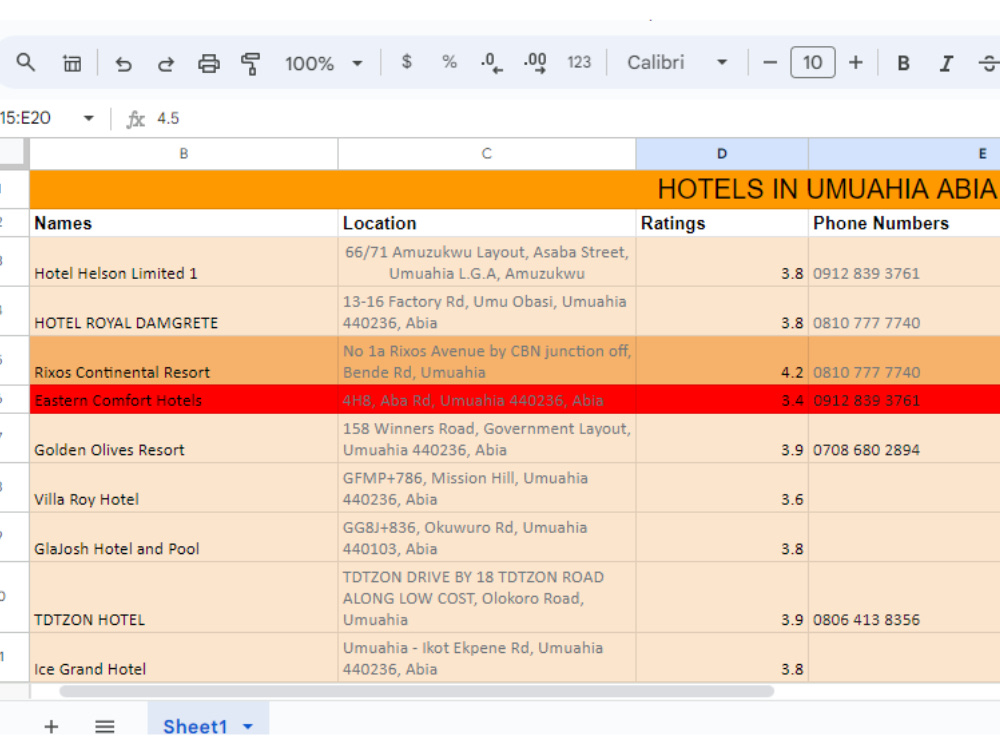Toggle strikethrough formatting
Viewport: 1000px width, 750px height.
pos(989,63)
